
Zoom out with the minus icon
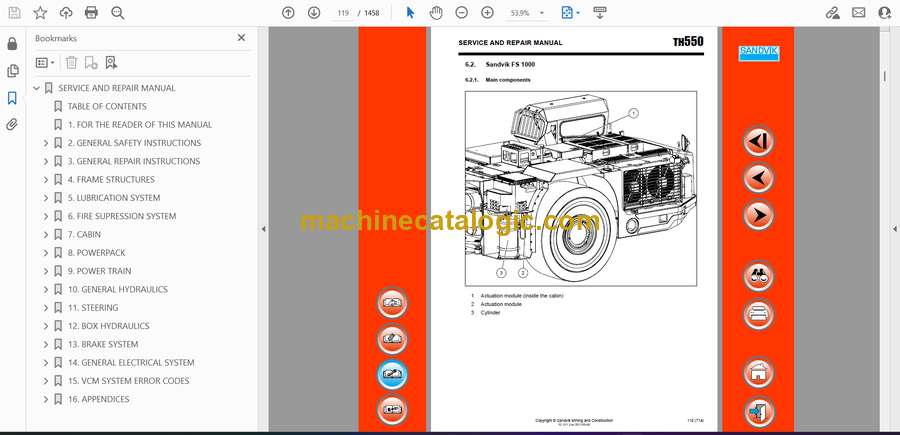click(x=461, y=13)
